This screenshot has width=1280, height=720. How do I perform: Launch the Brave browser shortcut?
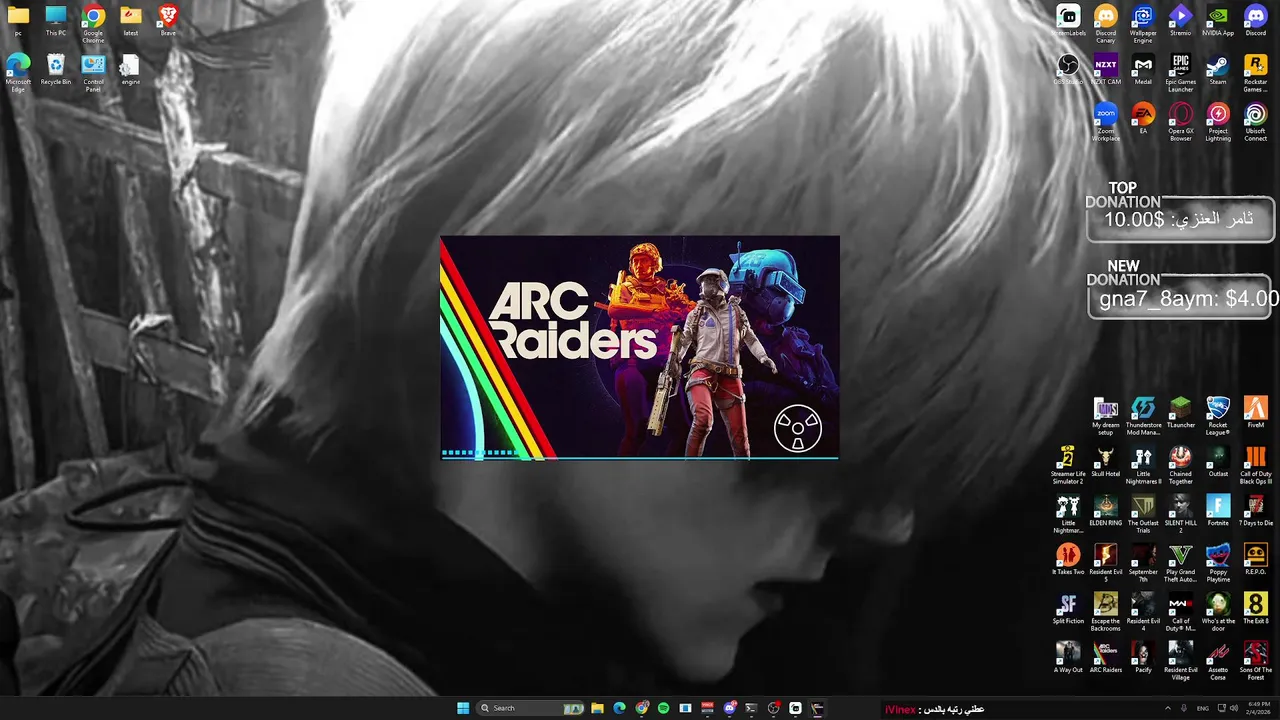168,20
